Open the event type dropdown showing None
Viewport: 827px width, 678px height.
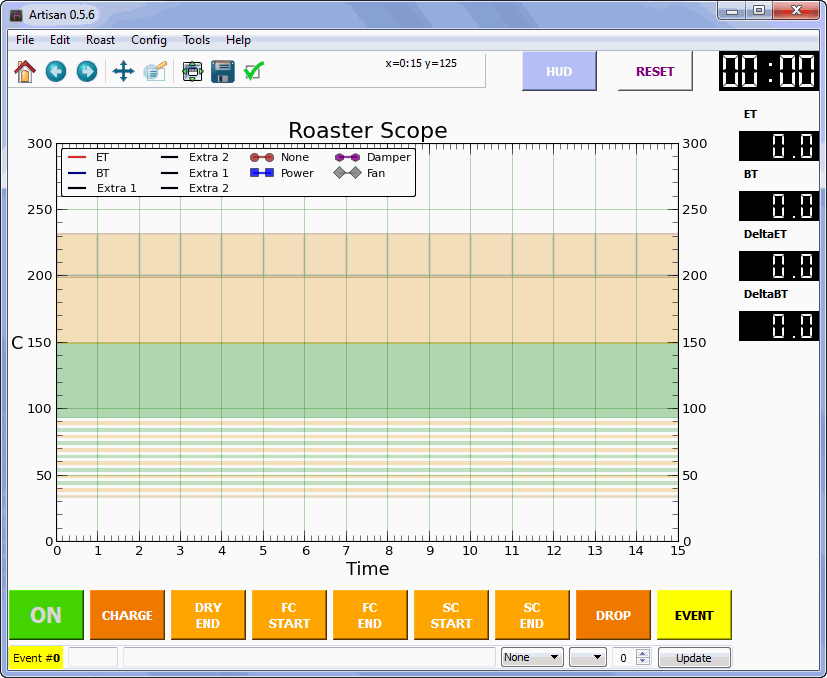point(532,657)
